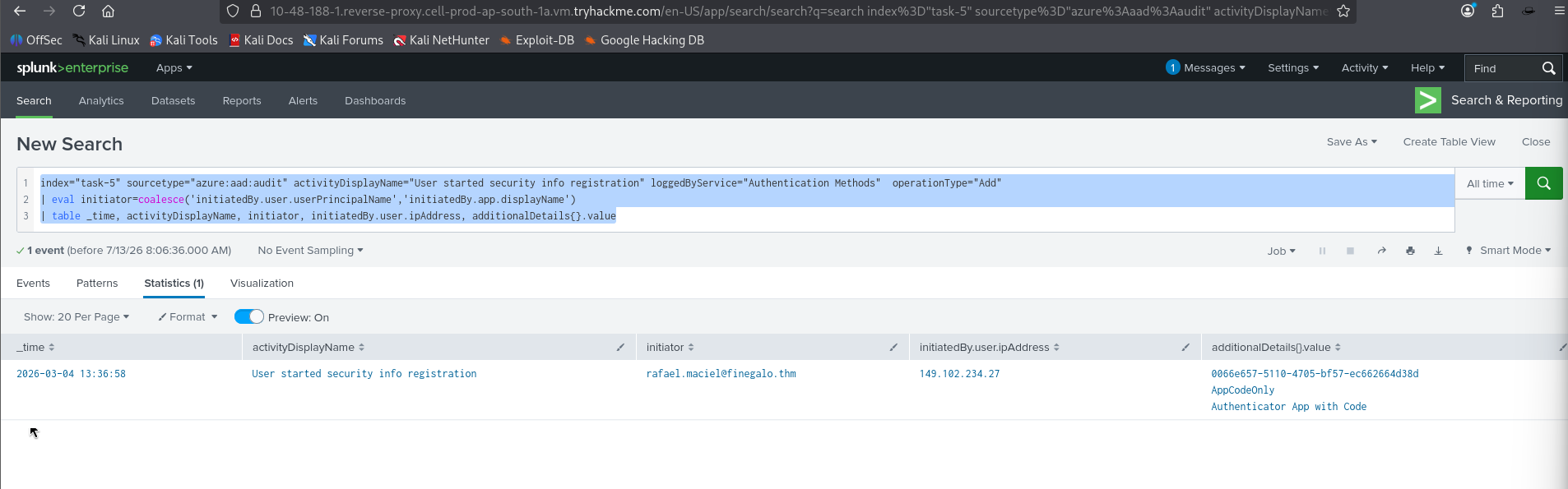Open the All time range picker
This screenshot has width=1568, height=489.
[x=1490, y=184]
